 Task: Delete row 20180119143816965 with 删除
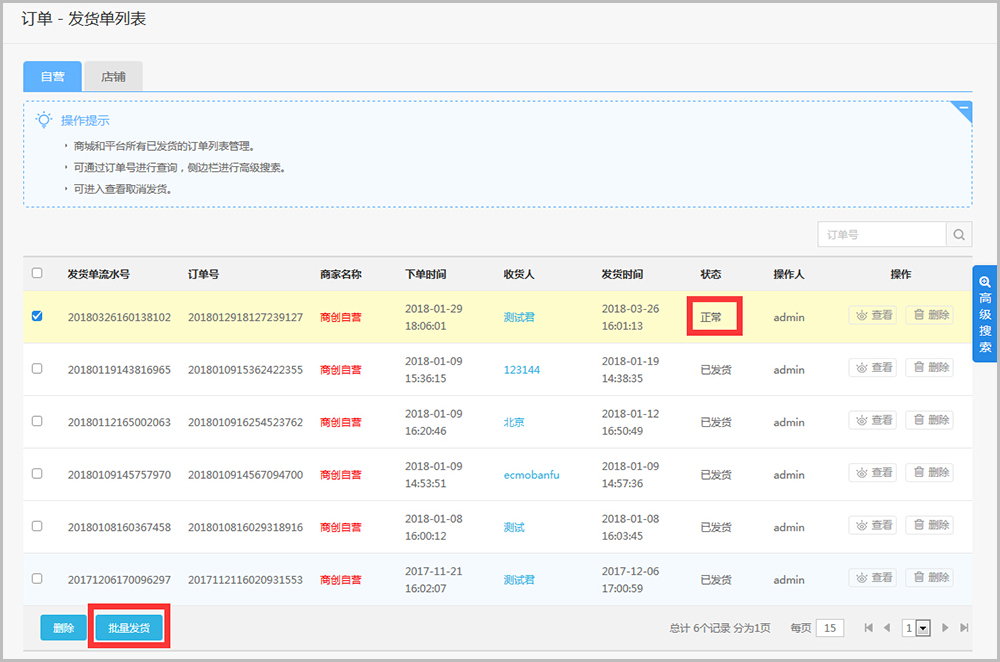pos(930,367)
